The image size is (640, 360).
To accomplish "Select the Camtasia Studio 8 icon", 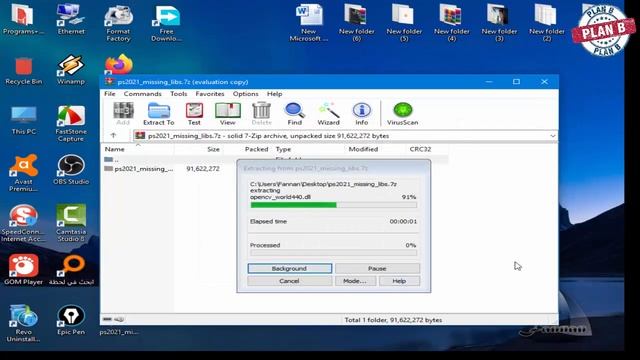I will (71, 223).
